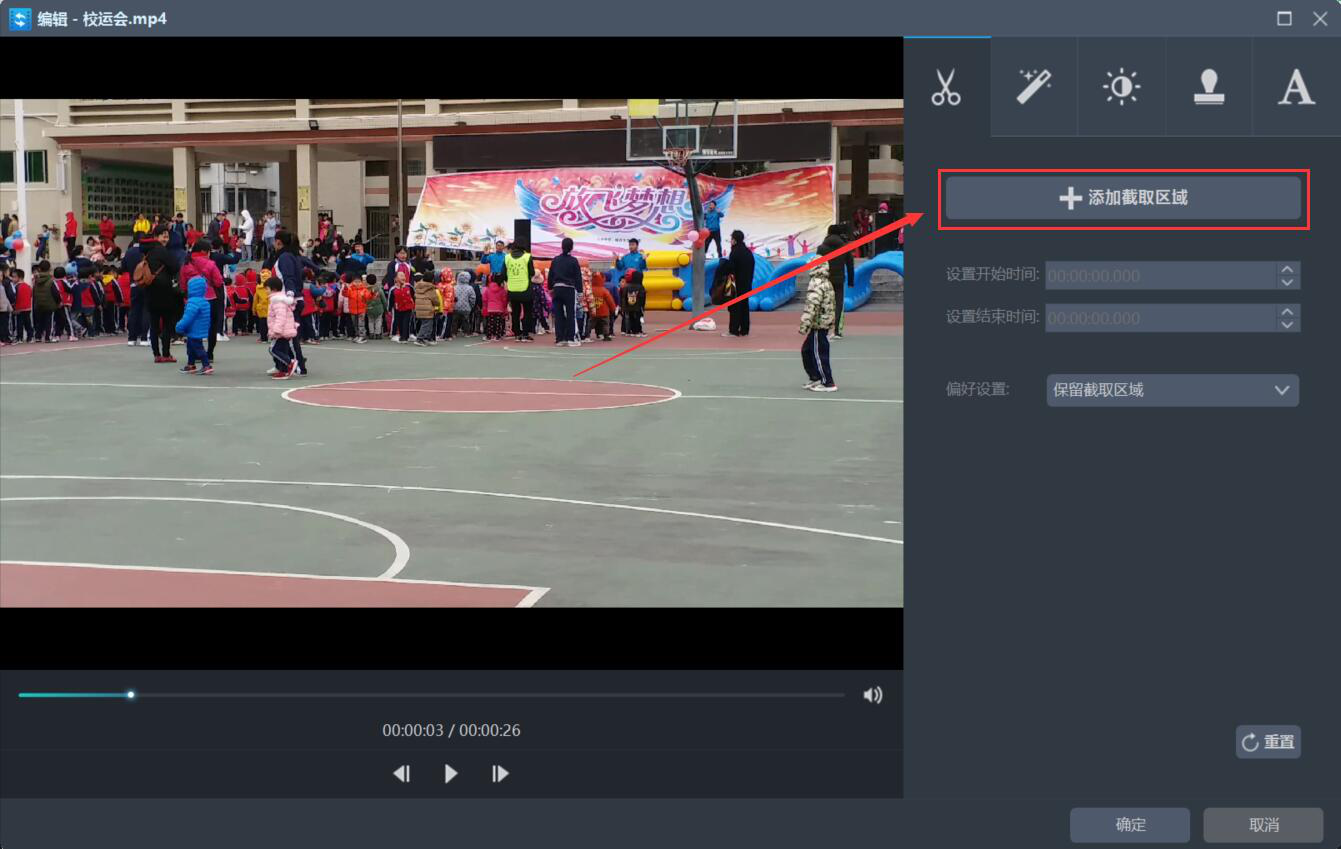Image resolution: width=1341 pixels, height=849 pixels.
Task: Step back one frame
Action: 402,773
